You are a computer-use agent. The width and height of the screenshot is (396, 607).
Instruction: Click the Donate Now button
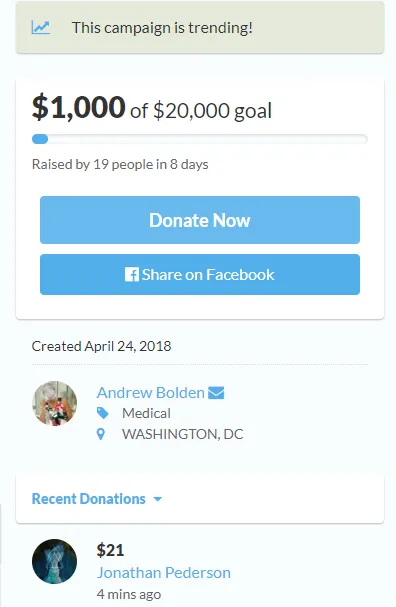(x=200, y=220)
